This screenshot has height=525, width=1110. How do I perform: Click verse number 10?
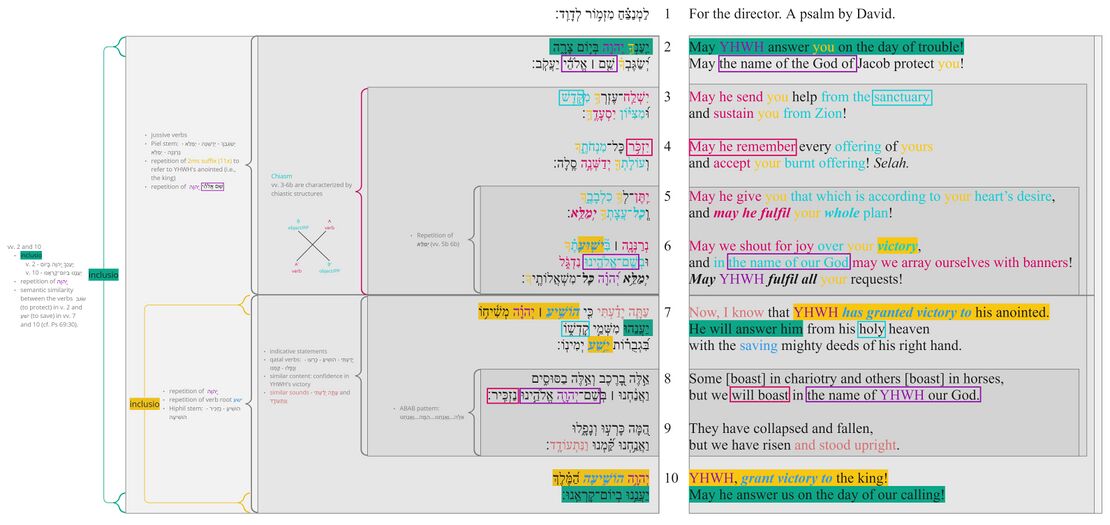click(667, 477)
